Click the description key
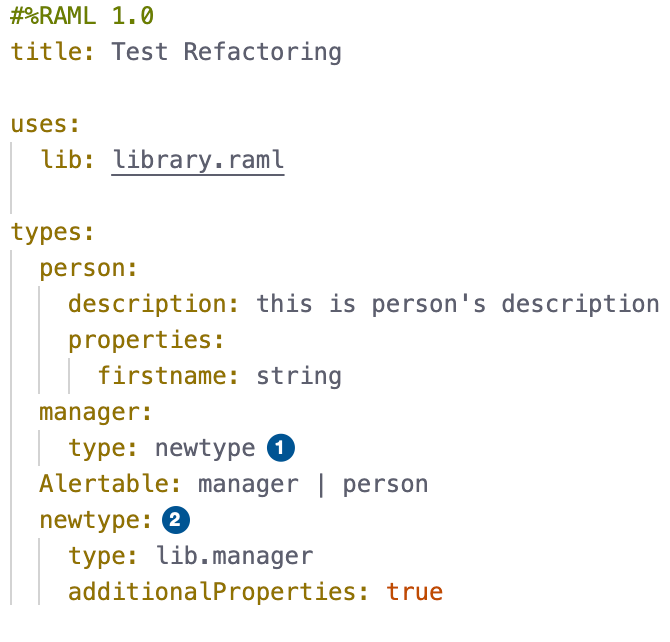Image resolution: width=670 pixels, height=642 pixels. pyautogui.click(x=147, y=304)
